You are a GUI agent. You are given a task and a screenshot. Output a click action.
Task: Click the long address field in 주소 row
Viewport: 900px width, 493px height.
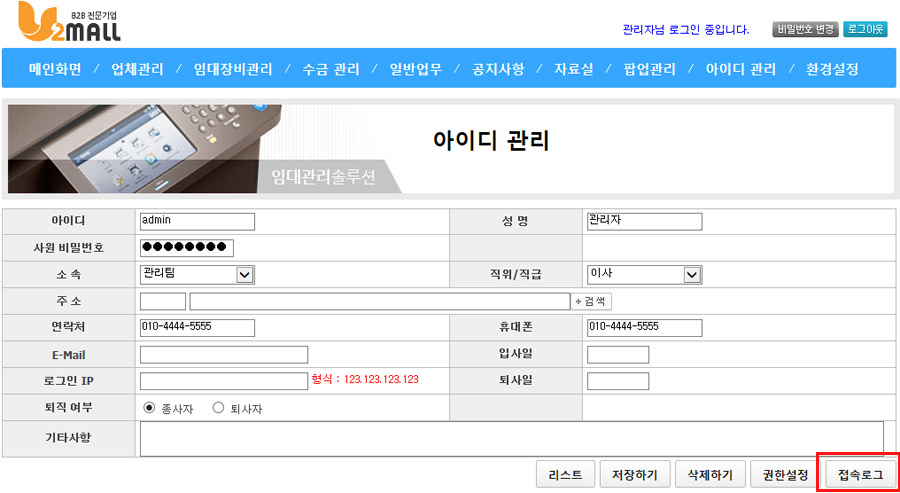point(380,301)
